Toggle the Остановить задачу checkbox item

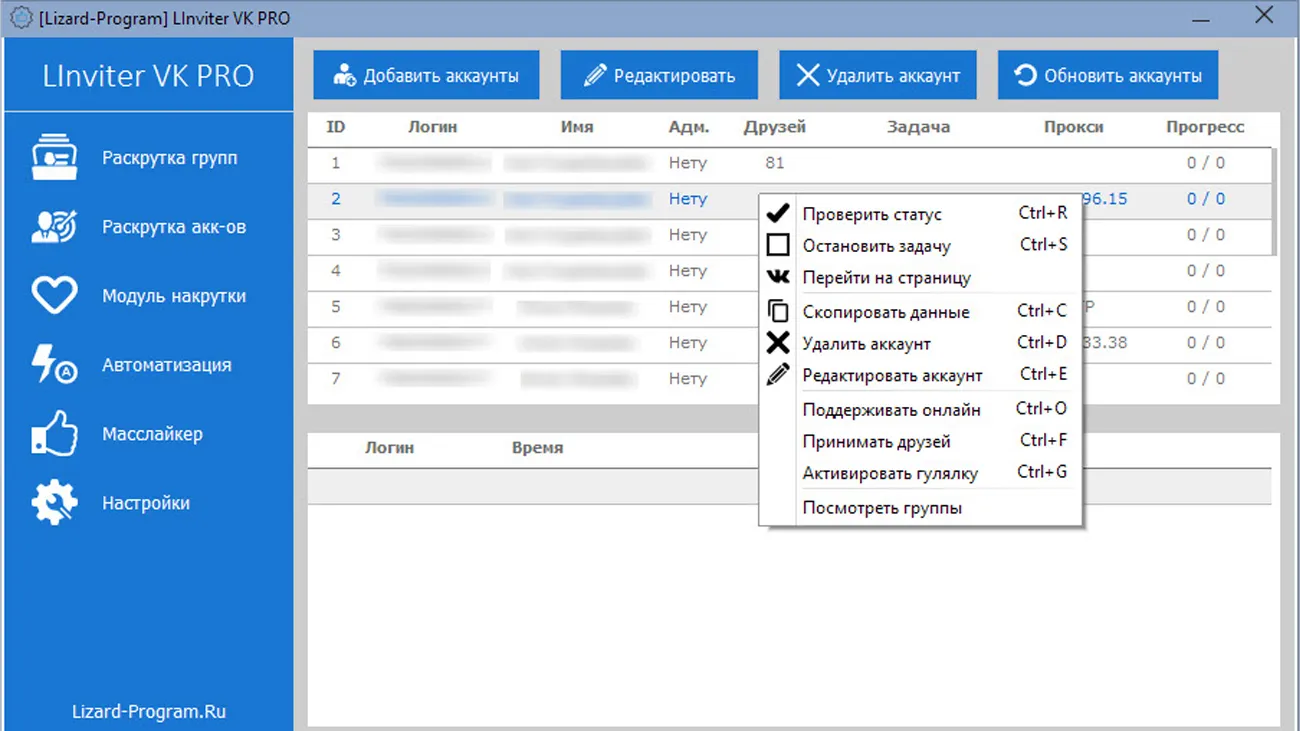pos(778,246)
